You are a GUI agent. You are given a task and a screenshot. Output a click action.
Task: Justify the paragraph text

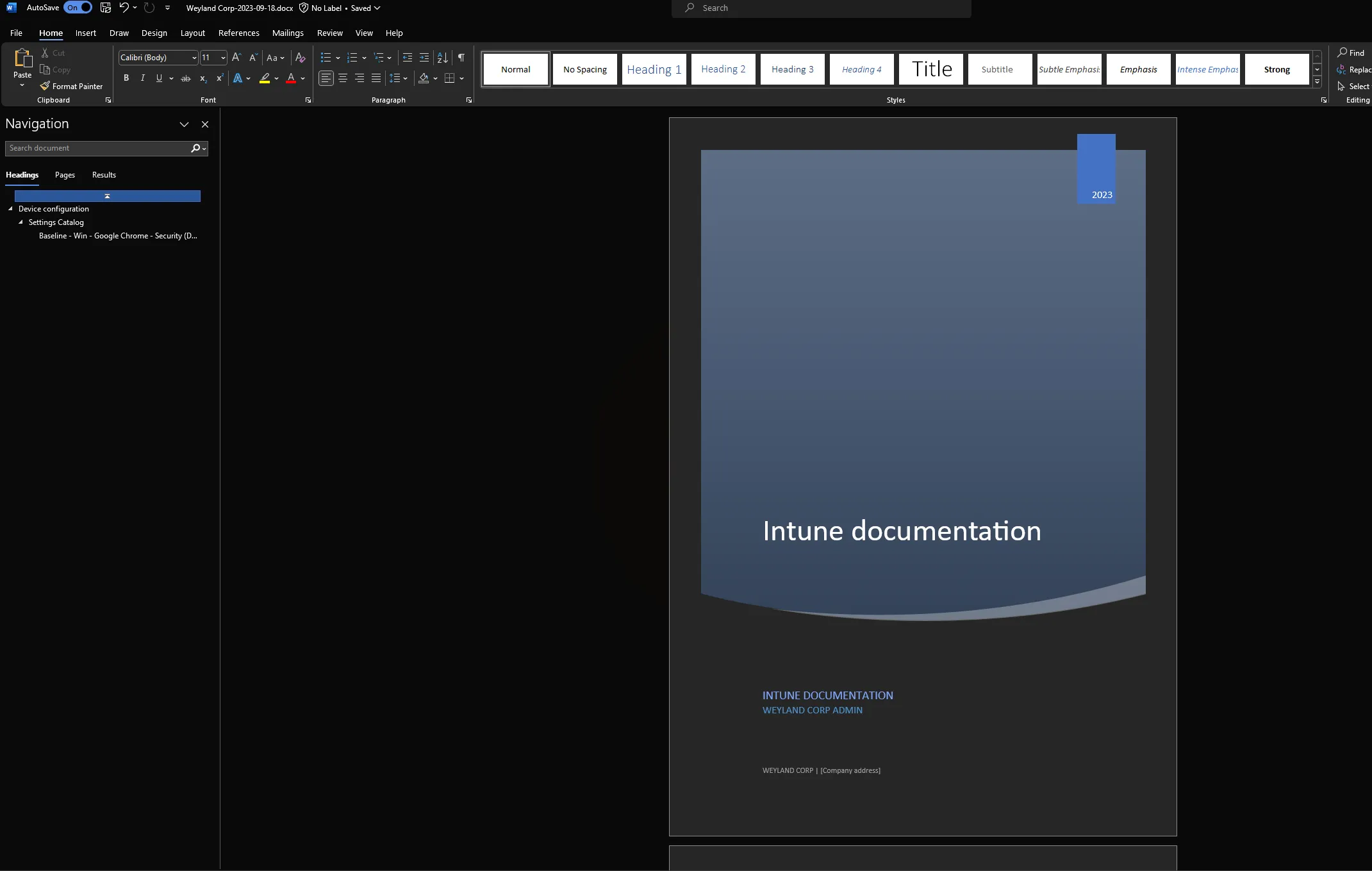click(376, 78)
